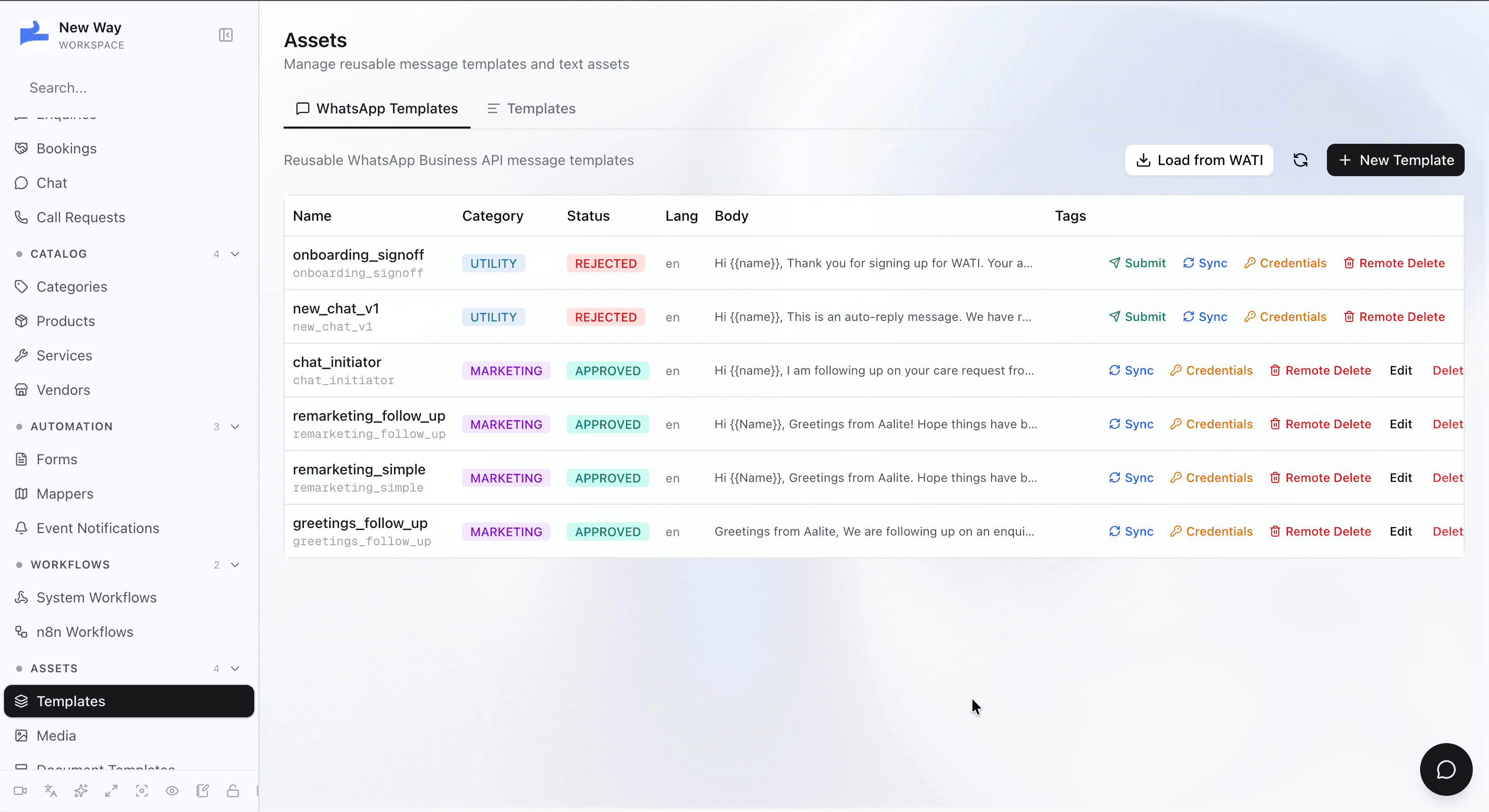This screenshot has width=1489, height=812.
Task: Toggle the eye visibility icon in sidebar footer
Action: point(172,791)
